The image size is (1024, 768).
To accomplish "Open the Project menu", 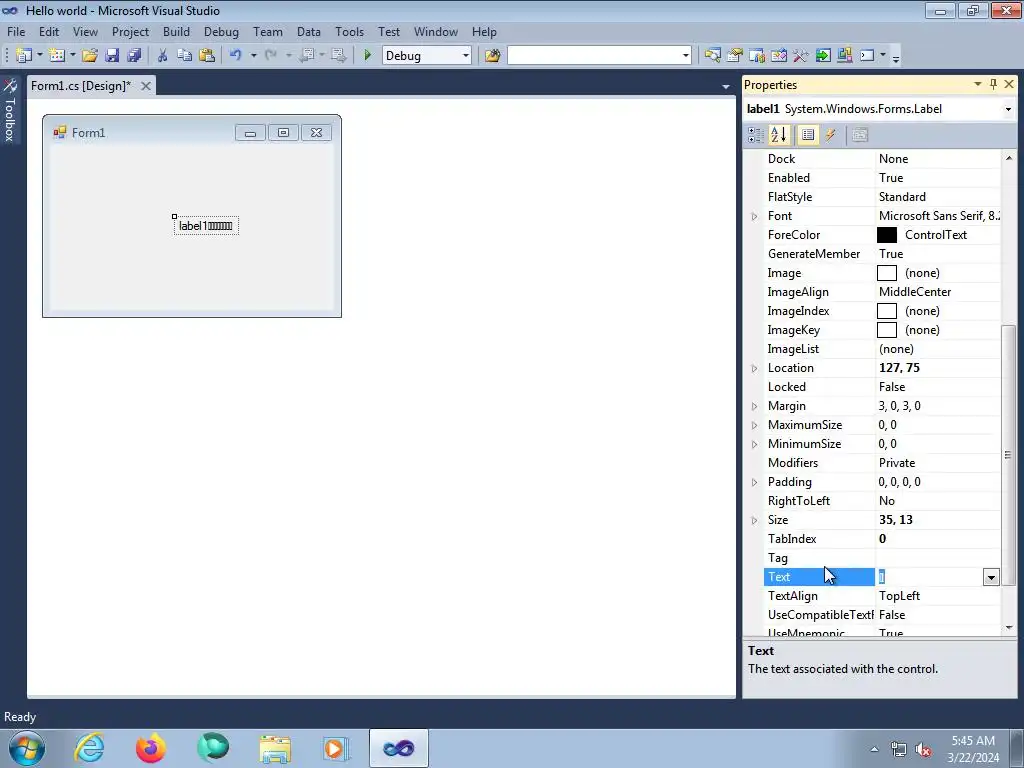I will pyautogui.click(x=130, y=31).
